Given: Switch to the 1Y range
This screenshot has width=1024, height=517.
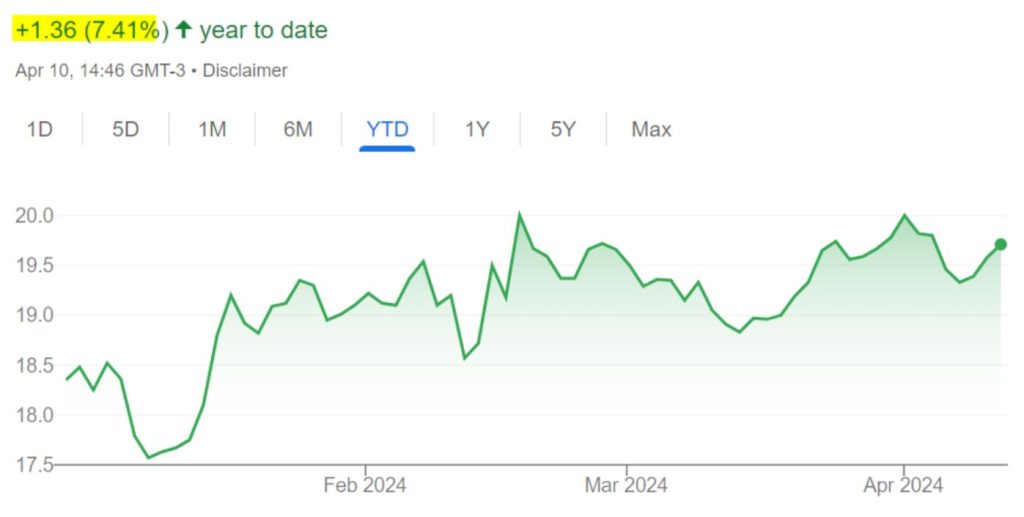Looking at the screenshot, I should [477, 129].
